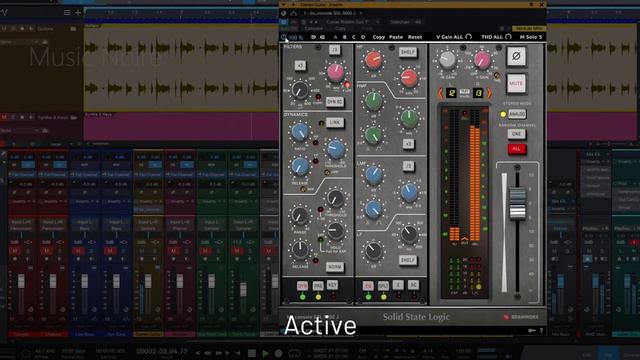The height and width of the screenshot is (360, 640).
Task: Go to next channel with right orange arrow
Action: click(x=489, y=93)
